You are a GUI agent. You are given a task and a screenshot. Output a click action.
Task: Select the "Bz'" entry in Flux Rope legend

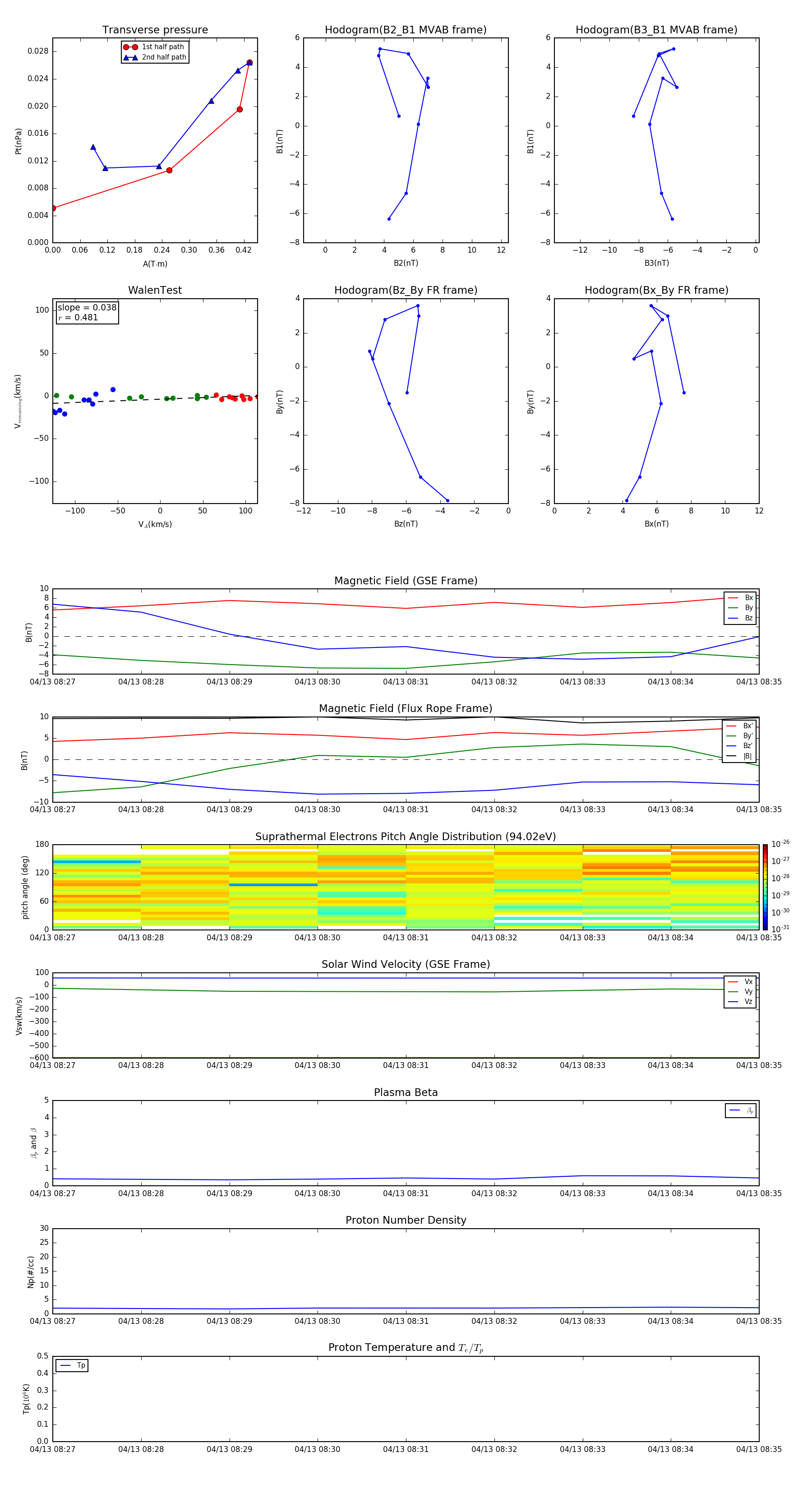[x=739, y=746]
